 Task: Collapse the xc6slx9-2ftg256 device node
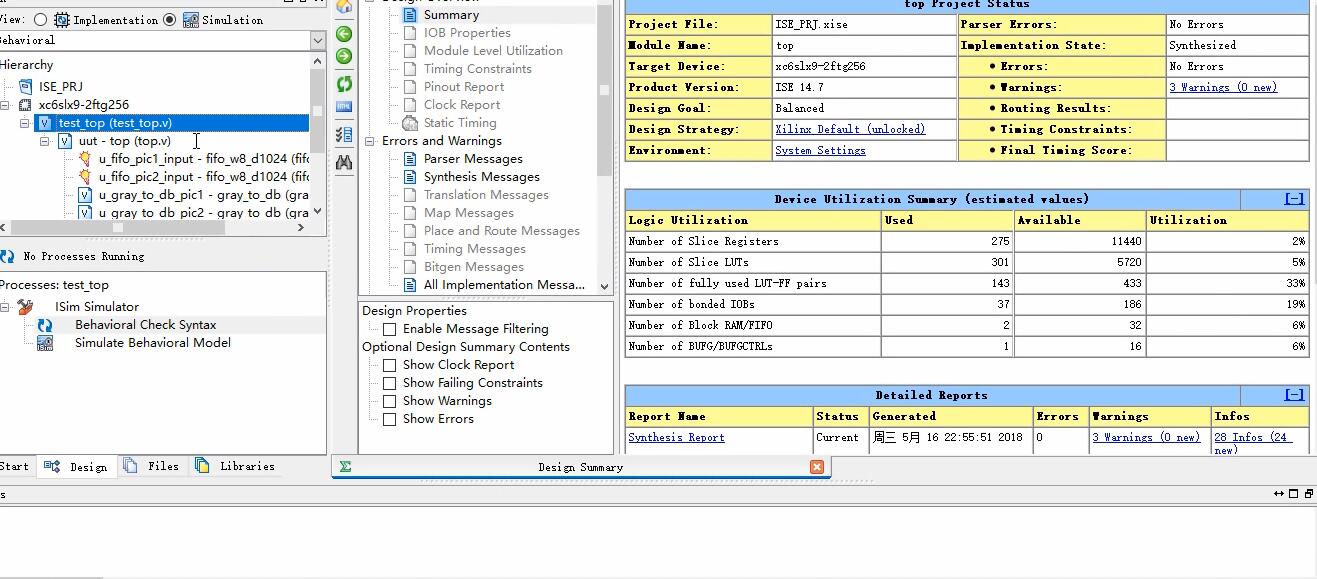click(x=6, y=105)
